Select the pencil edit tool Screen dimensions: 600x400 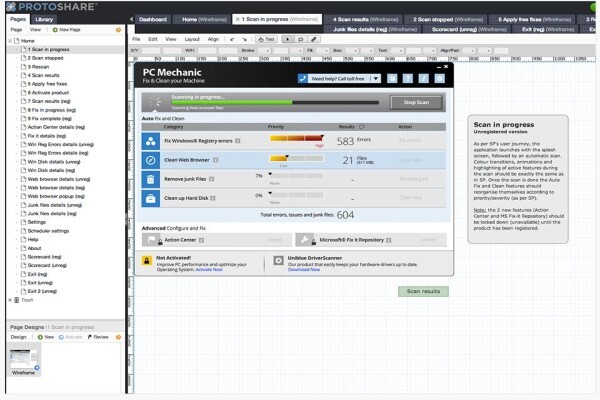[x=314, y=39]
